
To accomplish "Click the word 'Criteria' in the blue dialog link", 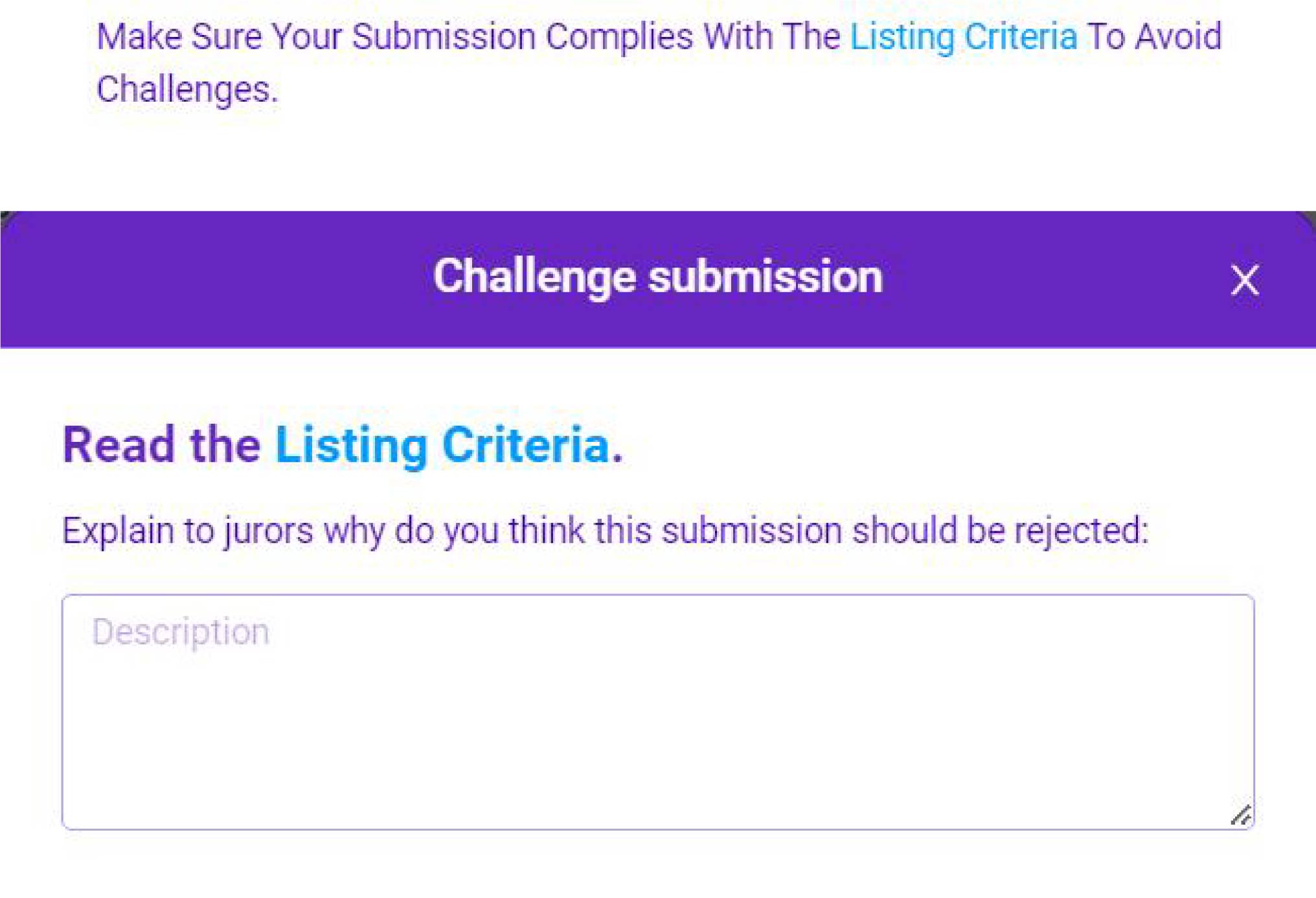I will point(525,445).
